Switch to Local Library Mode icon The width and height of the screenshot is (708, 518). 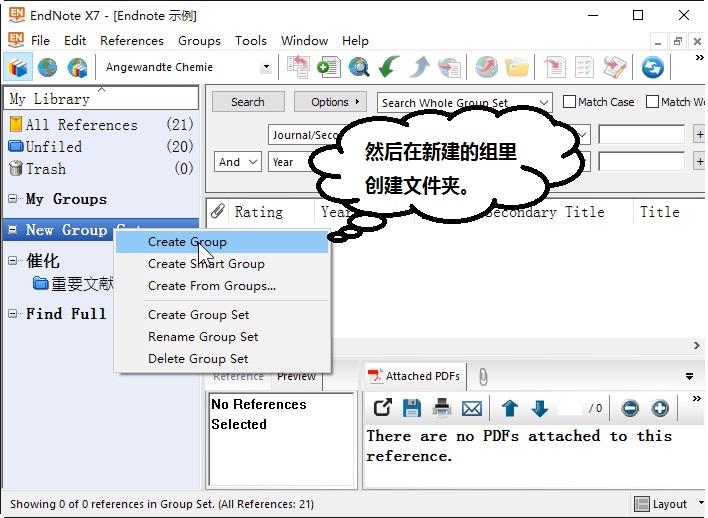click(x=18, y=68)
